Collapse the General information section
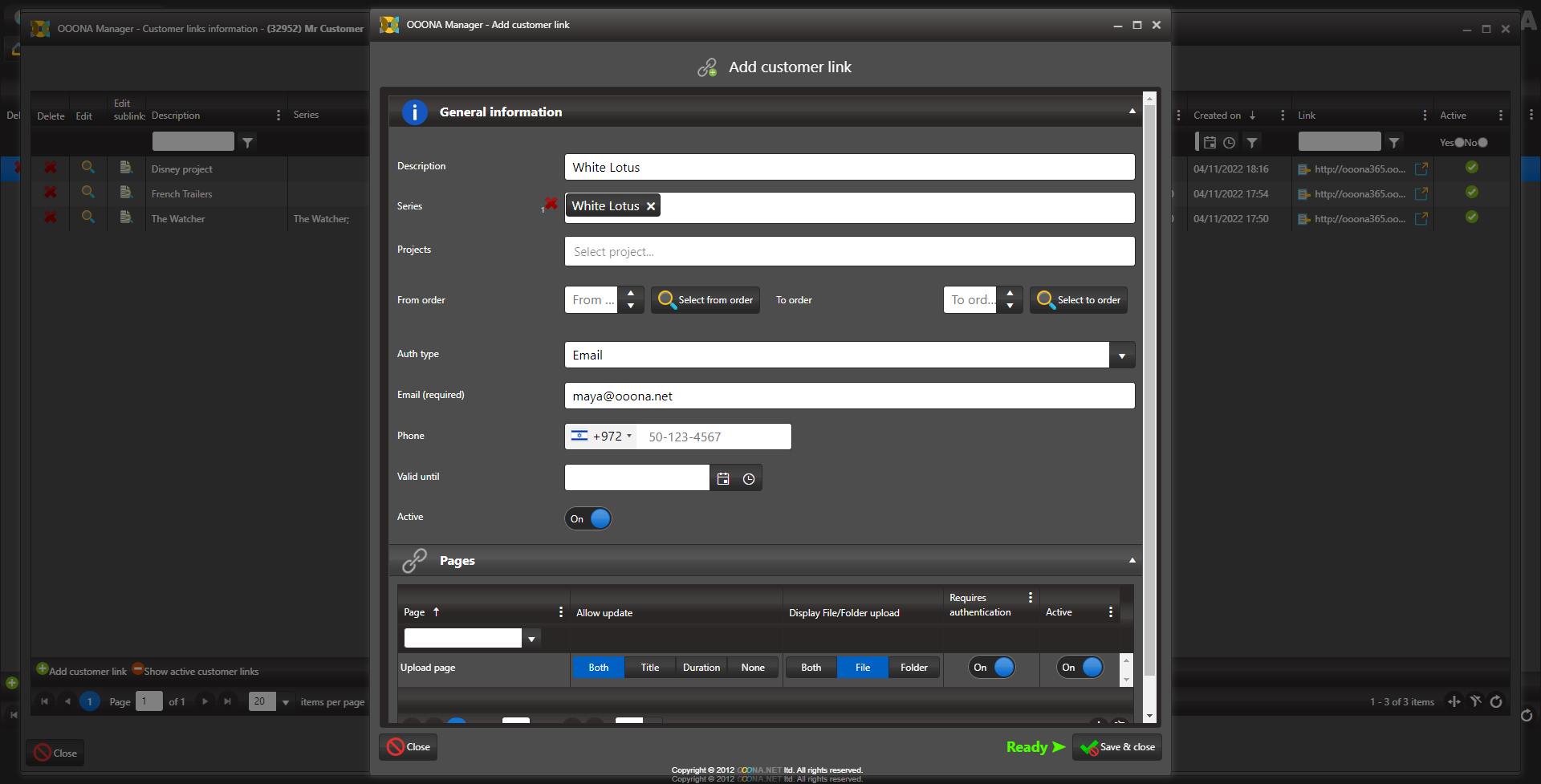1541x784 pixels. [1132, 112]
